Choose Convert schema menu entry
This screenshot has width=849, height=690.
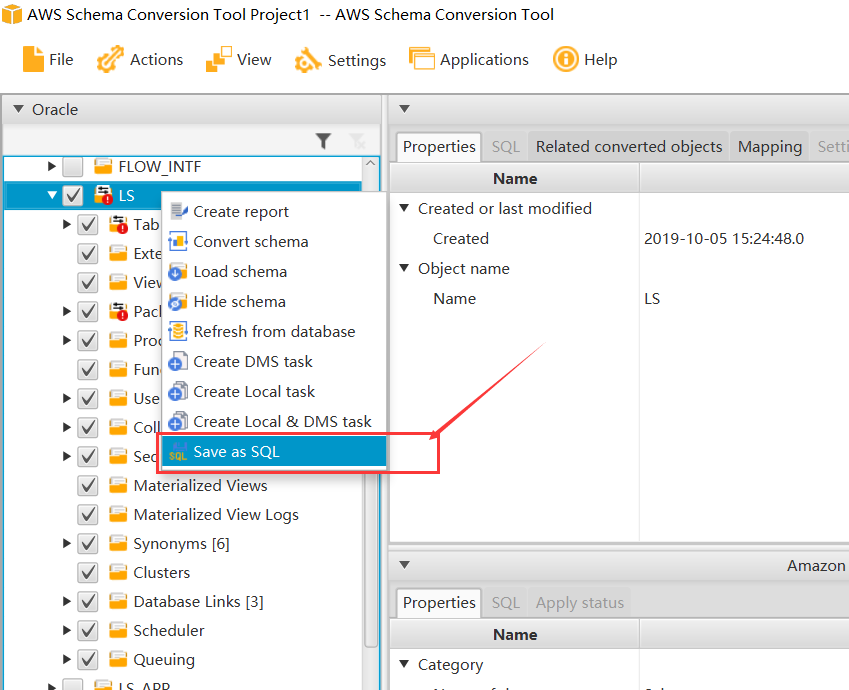[273, 242]
